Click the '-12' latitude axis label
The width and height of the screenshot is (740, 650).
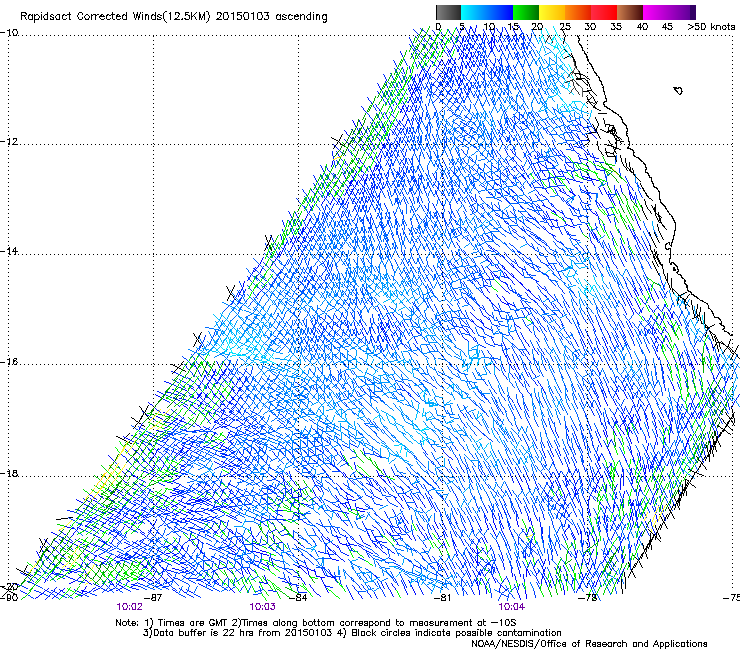9,142
